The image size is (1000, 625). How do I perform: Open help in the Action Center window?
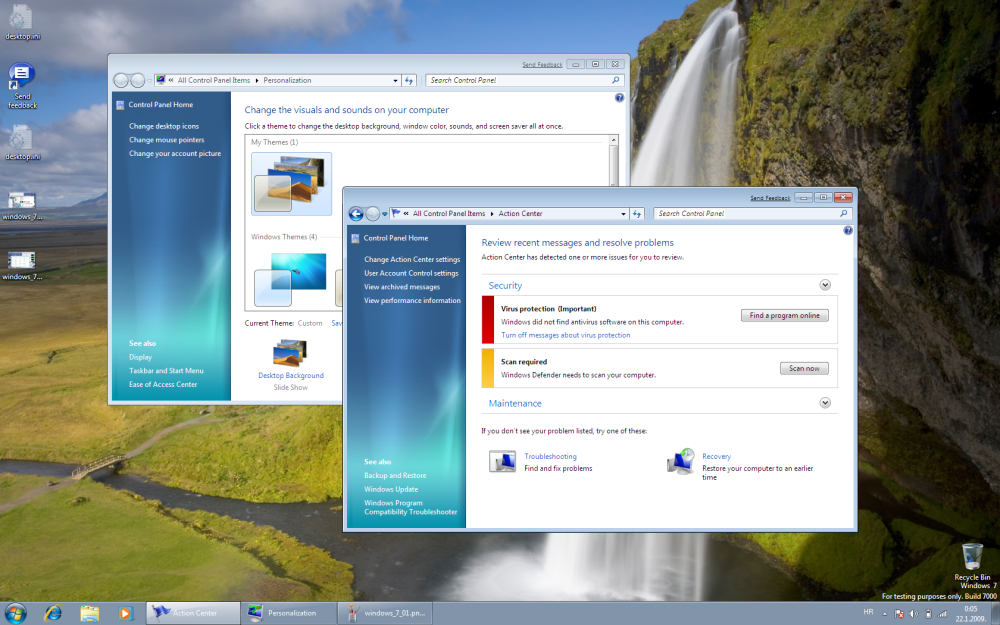tap(848, 230)
